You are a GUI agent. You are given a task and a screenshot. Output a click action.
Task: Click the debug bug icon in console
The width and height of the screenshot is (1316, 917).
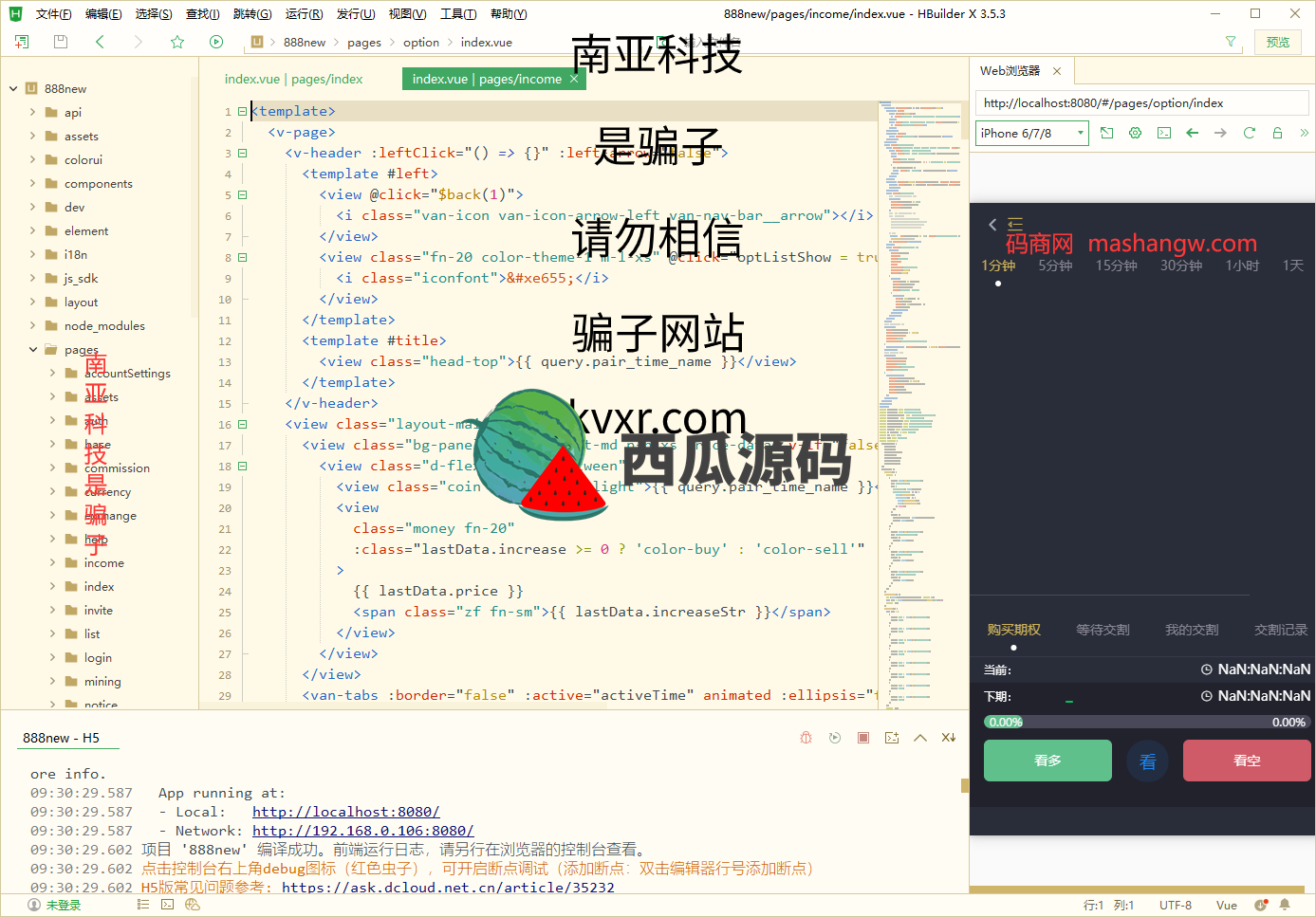pos(806,738)
